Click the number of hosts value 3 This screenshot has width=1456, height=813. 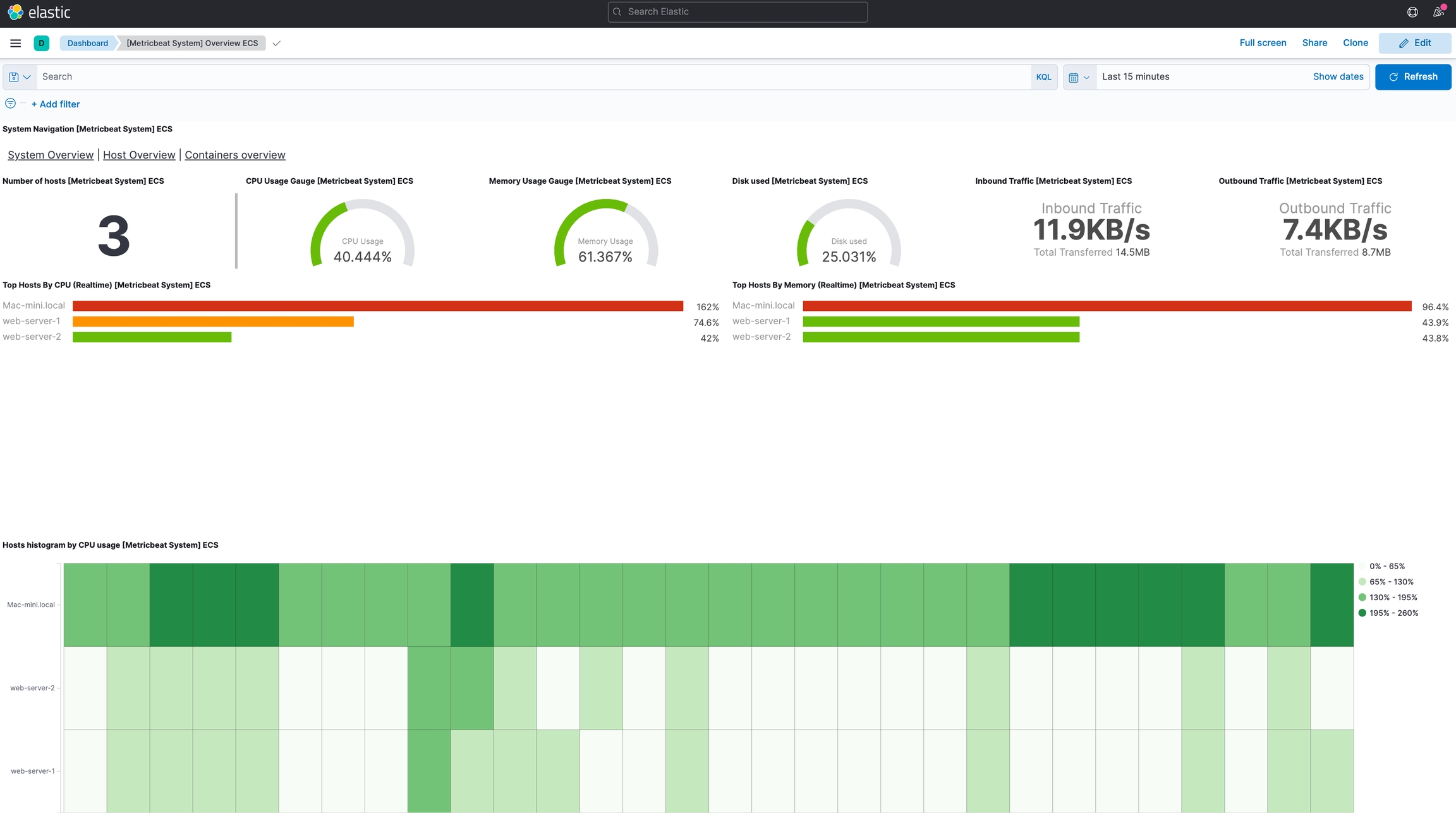[114, 236]
